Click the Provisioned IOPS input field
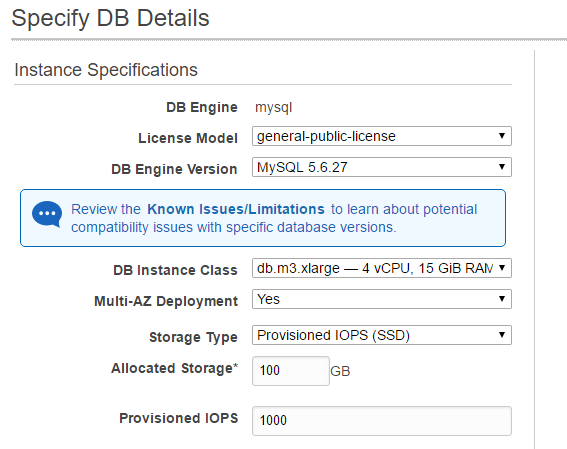Viewport: 567px width, 449px height. pyautogui.click(x=381, y=421)
